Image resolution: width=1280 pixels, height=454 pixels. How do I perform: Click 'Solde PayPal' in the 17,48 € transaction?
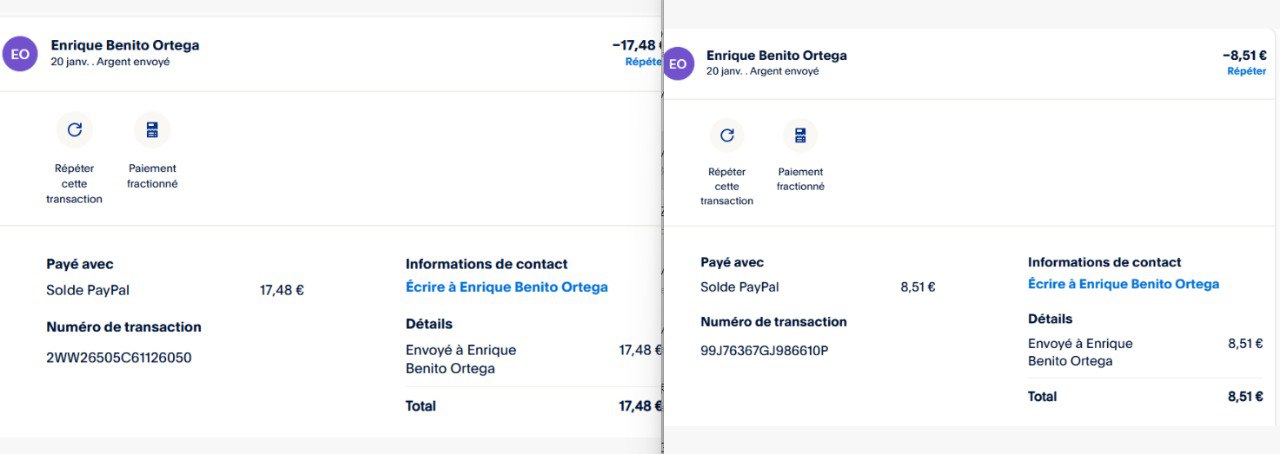coord(88,291)
